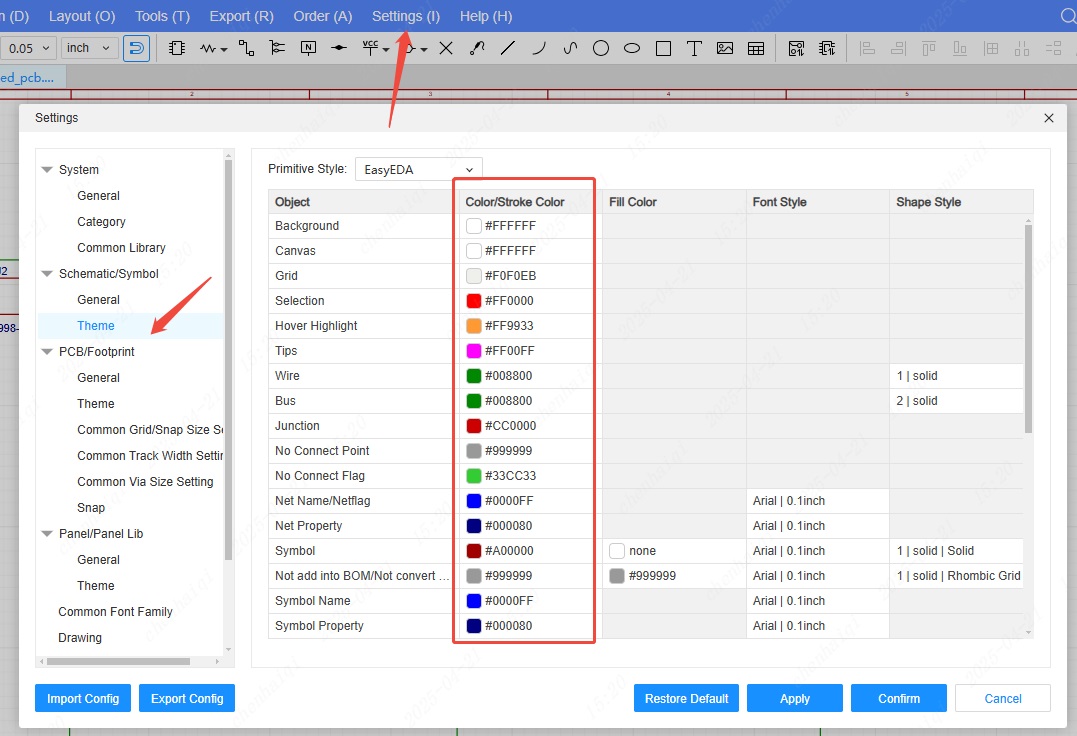
Task: Click the Net Label tool icon
Action: click(308, 48)
